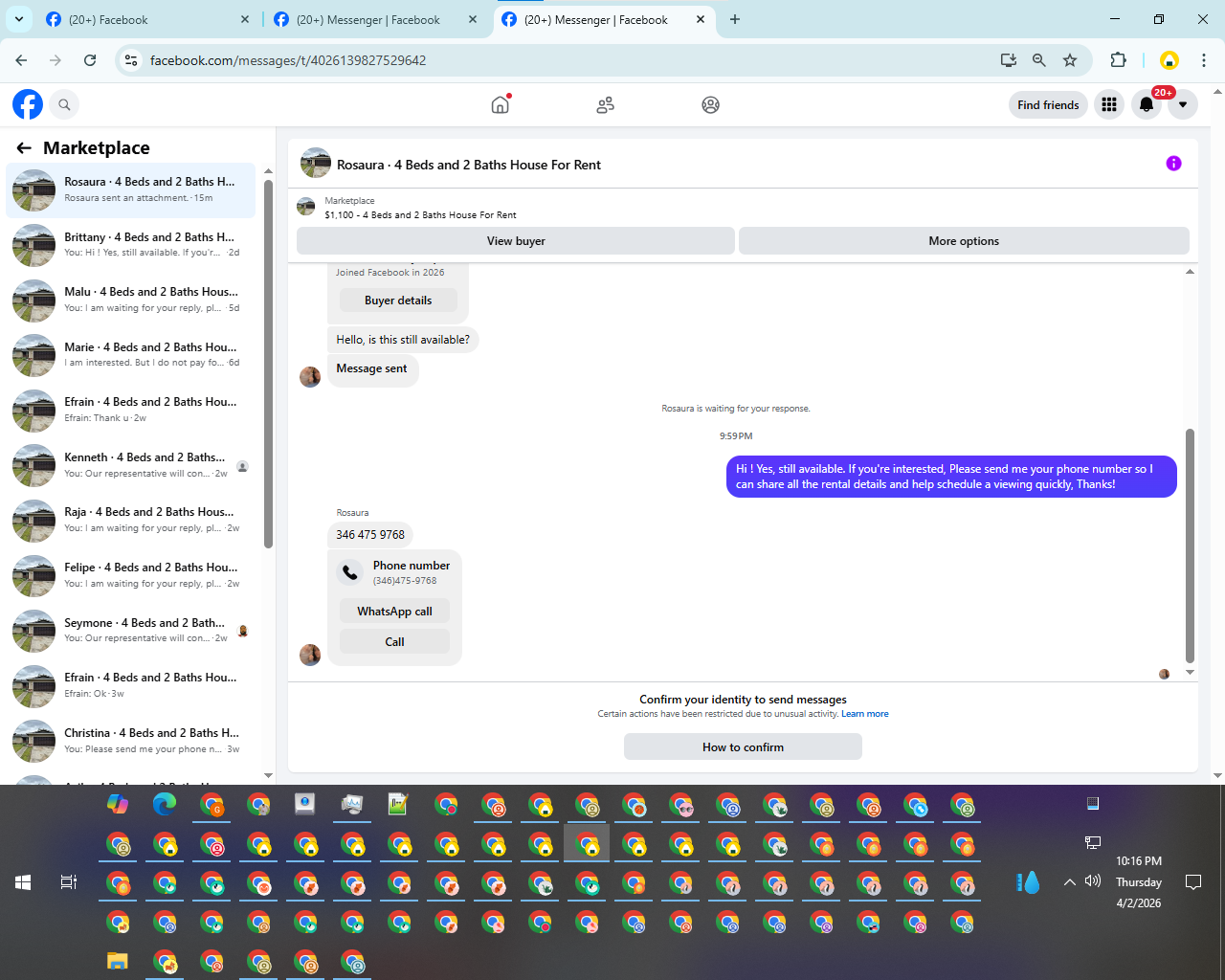Open the Chrome profile avatar
Screen dimensions: 1225x980
coord(1169,60)
